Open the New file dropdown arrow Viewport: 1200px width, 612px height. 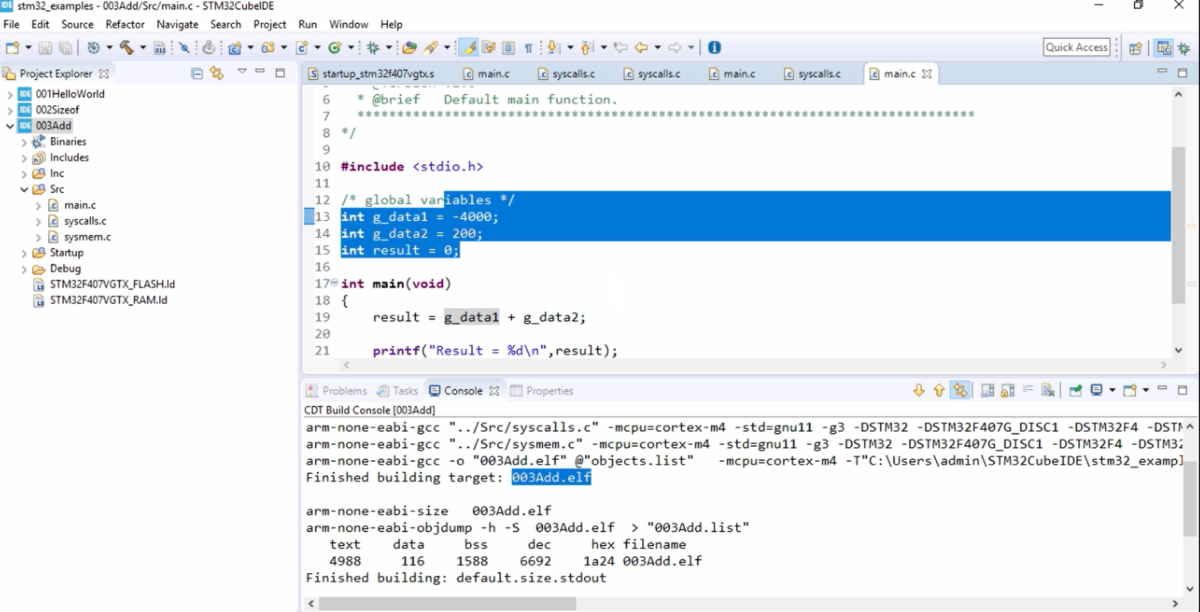tap(28, 47)
